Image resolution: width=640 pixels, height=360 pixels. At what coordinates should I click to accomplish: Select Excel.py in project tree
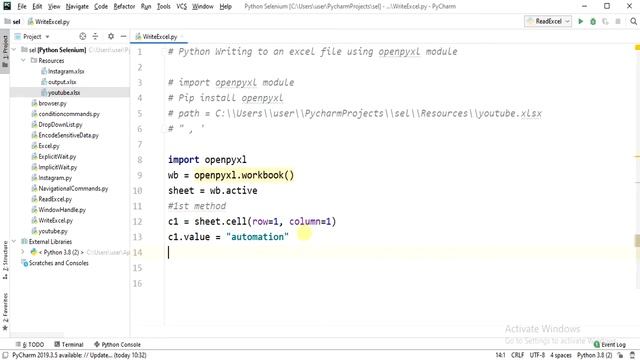(45, 146)
